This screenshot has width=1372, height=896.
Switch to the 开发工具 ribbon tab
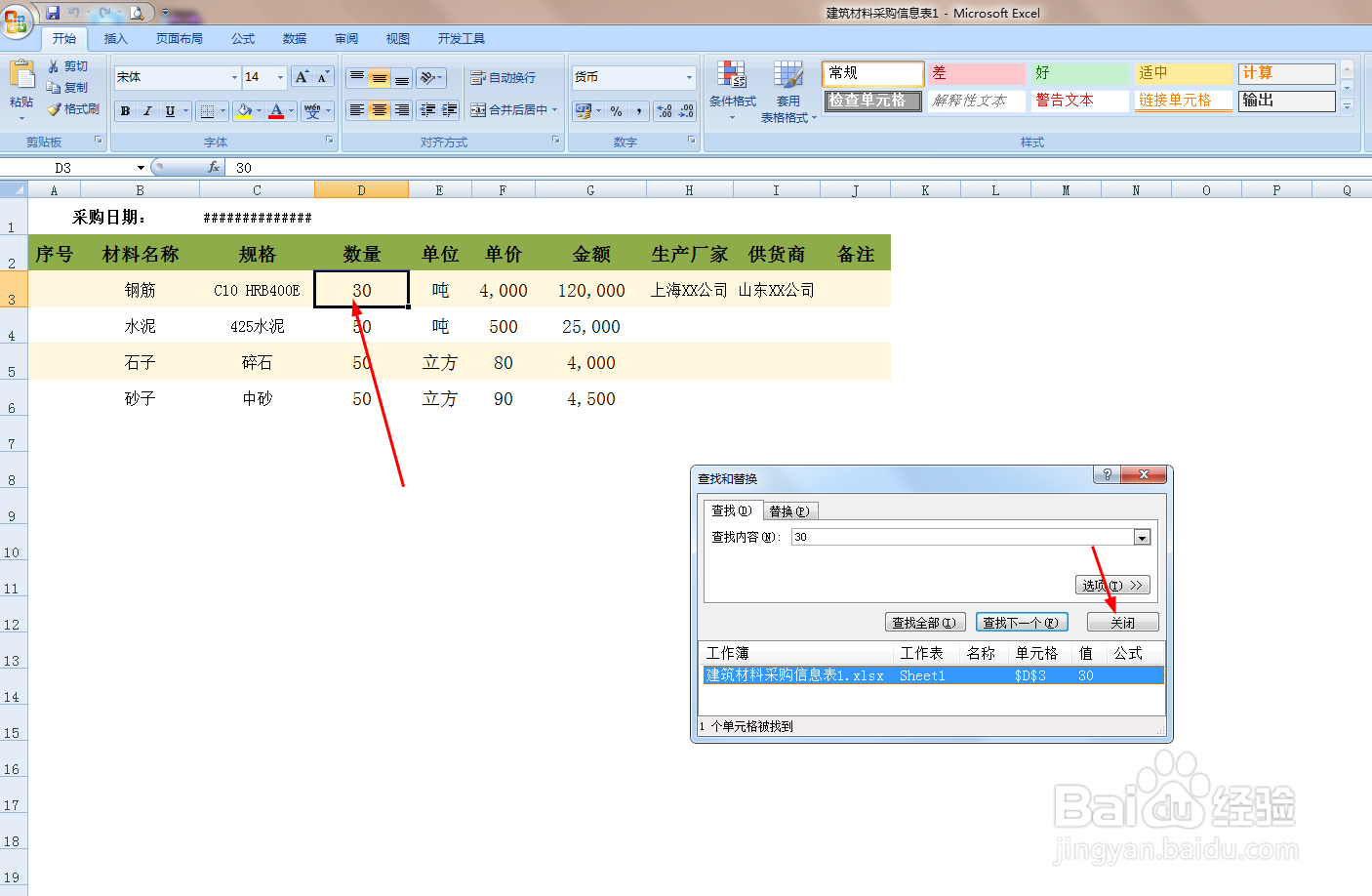(x=461, y=39)
